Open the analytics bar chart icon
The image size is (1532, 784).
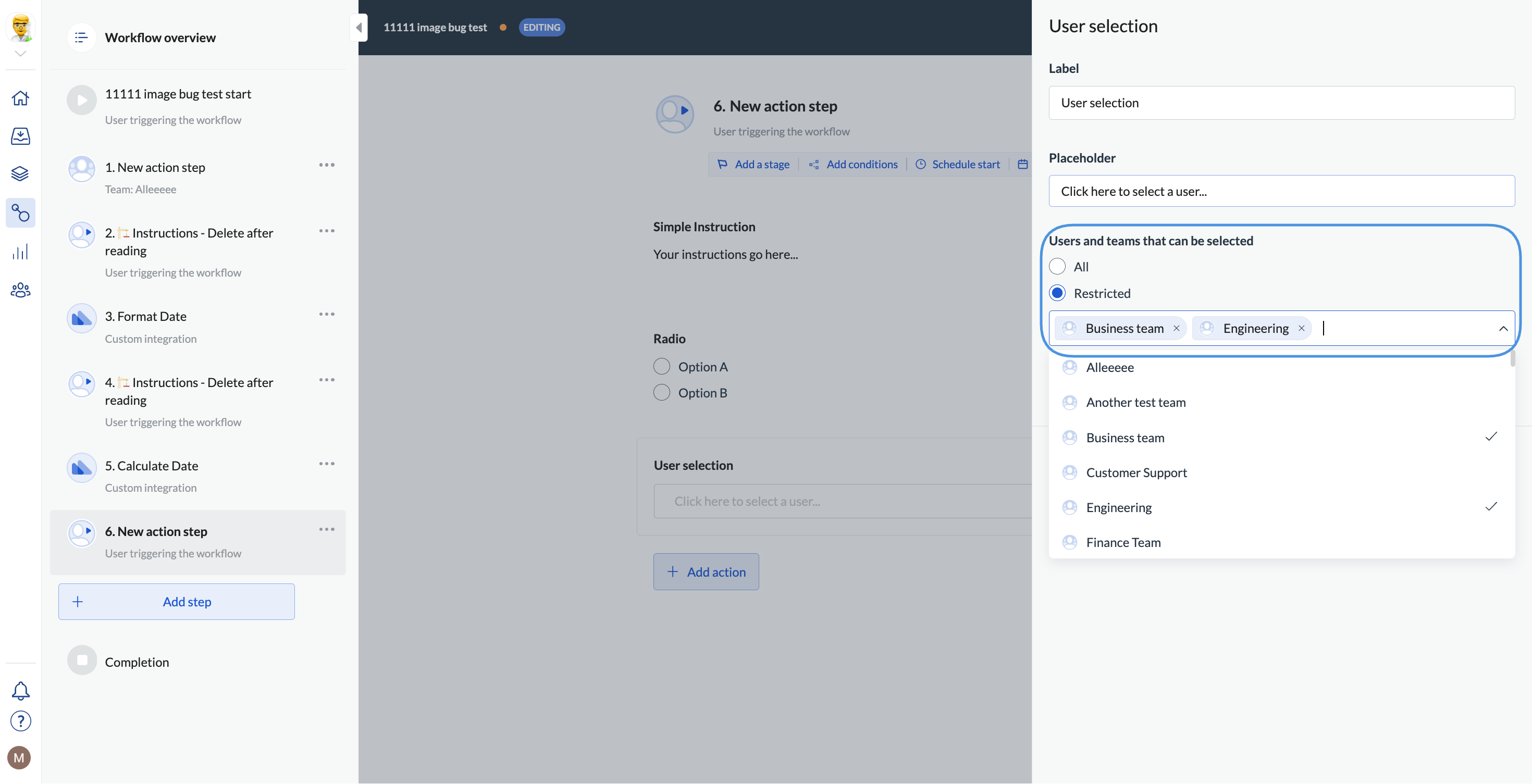click(20, 252)
